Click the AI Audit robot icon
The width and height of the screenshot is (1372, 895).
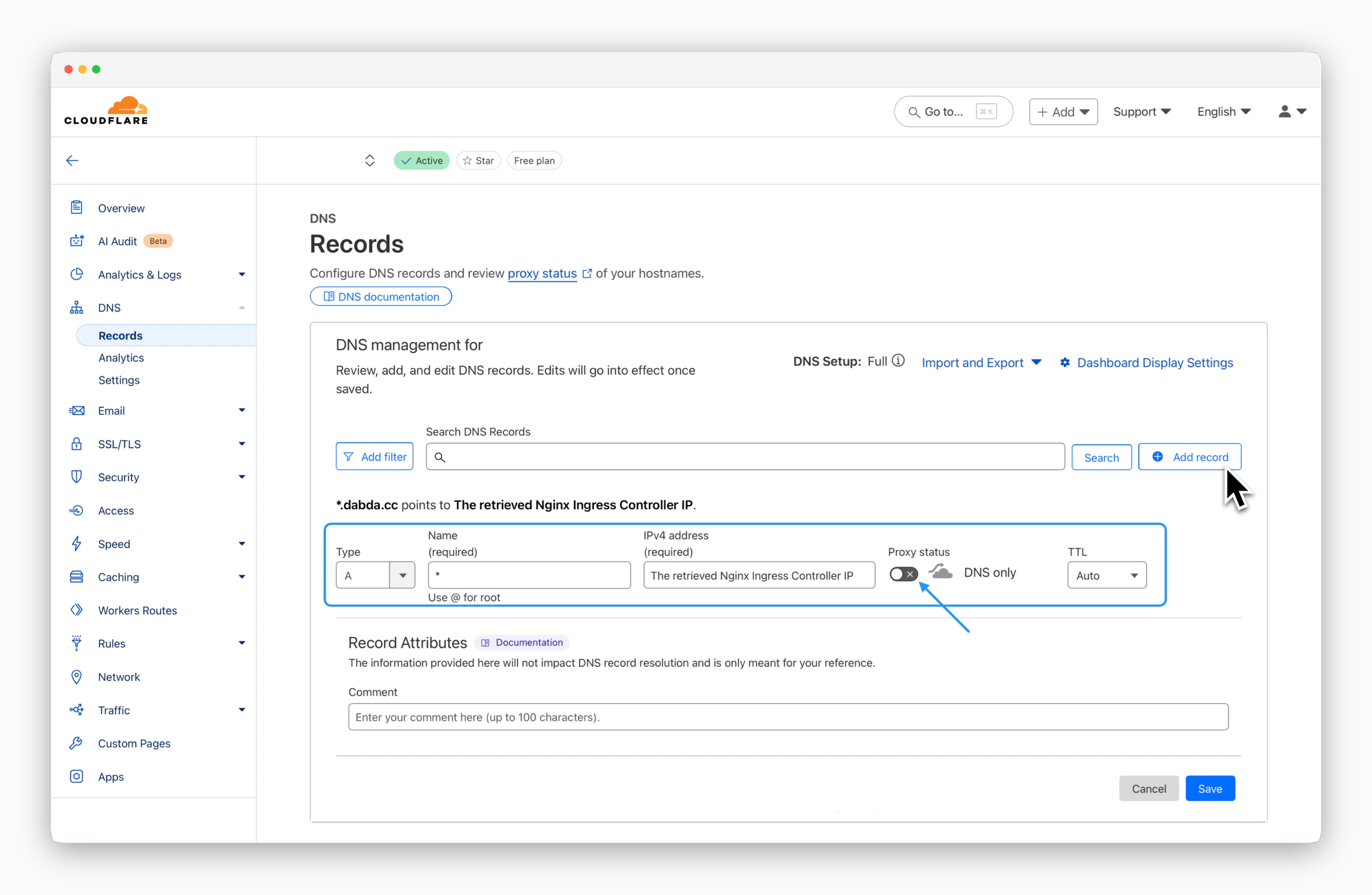[x=77, y=240]
